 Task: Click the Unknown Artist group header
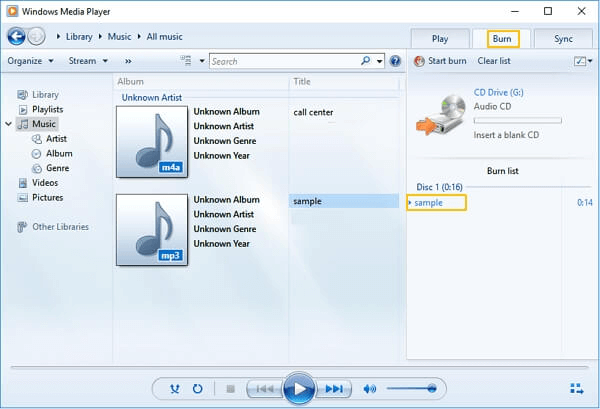click(152, 98)
